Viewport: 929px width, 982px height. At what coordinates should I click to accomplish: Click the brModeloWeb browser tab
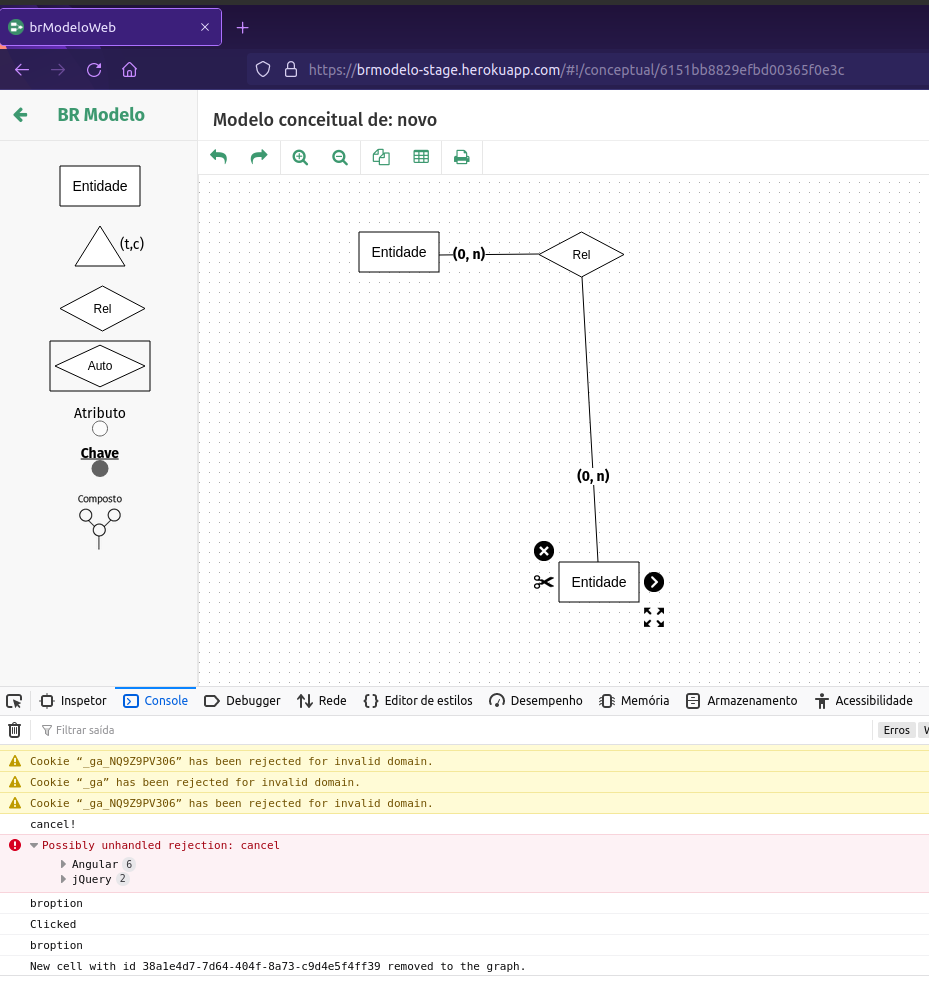pyautogui.click(x=111, y=27)
